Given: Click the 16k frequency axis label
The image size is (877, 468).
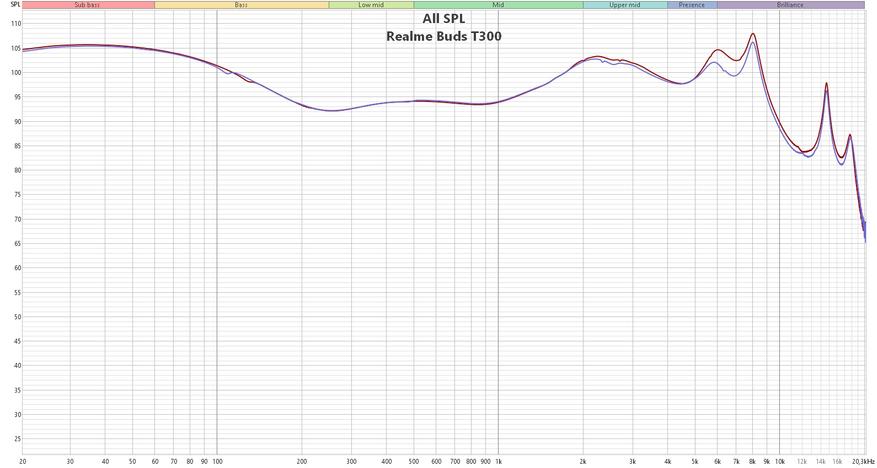Looking at the screenshot, I should point(837,462).
